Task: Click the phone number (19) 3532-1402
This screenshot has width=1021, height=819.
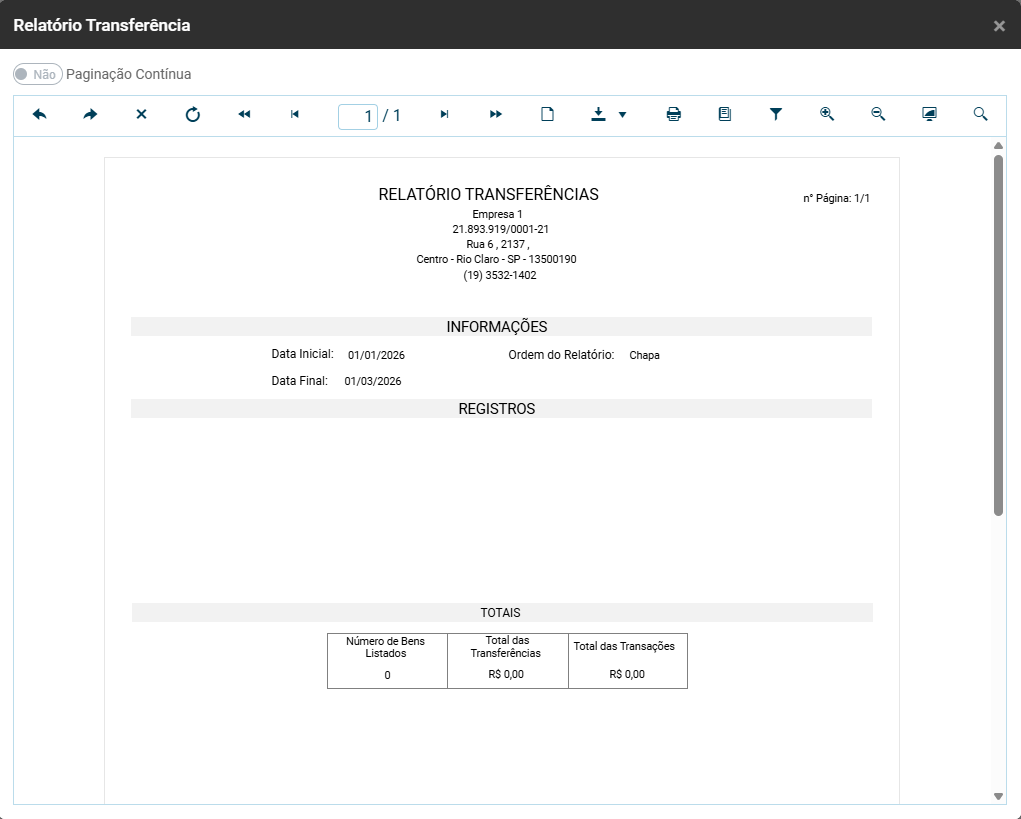Action: [499, 275]
